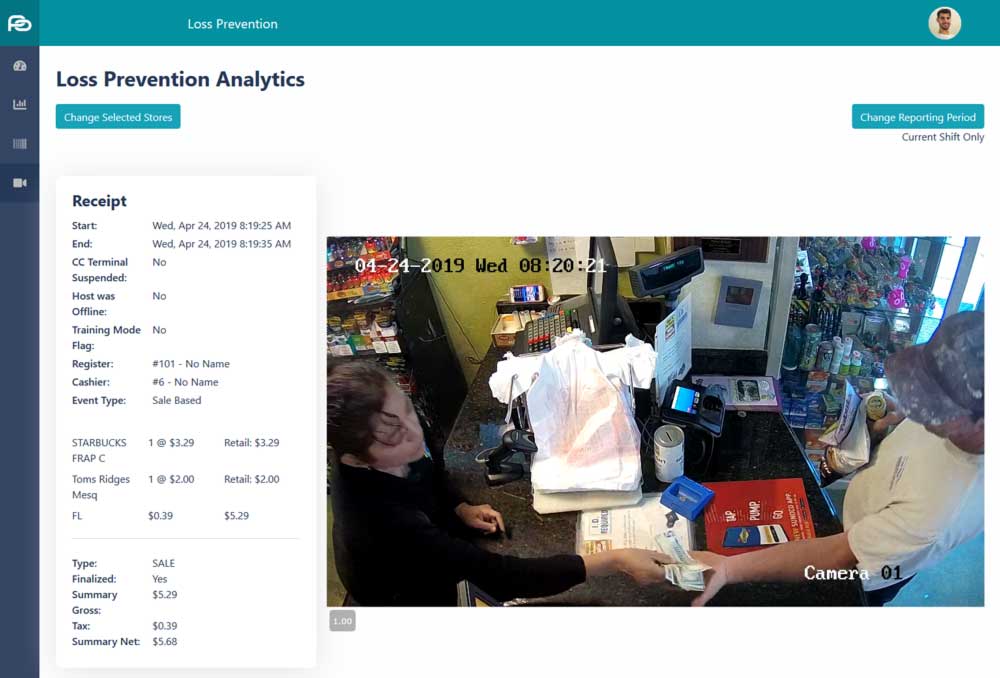Click the 1.00 playback speed badge
Screen dimensions: 1000x678
coord(342,621)
